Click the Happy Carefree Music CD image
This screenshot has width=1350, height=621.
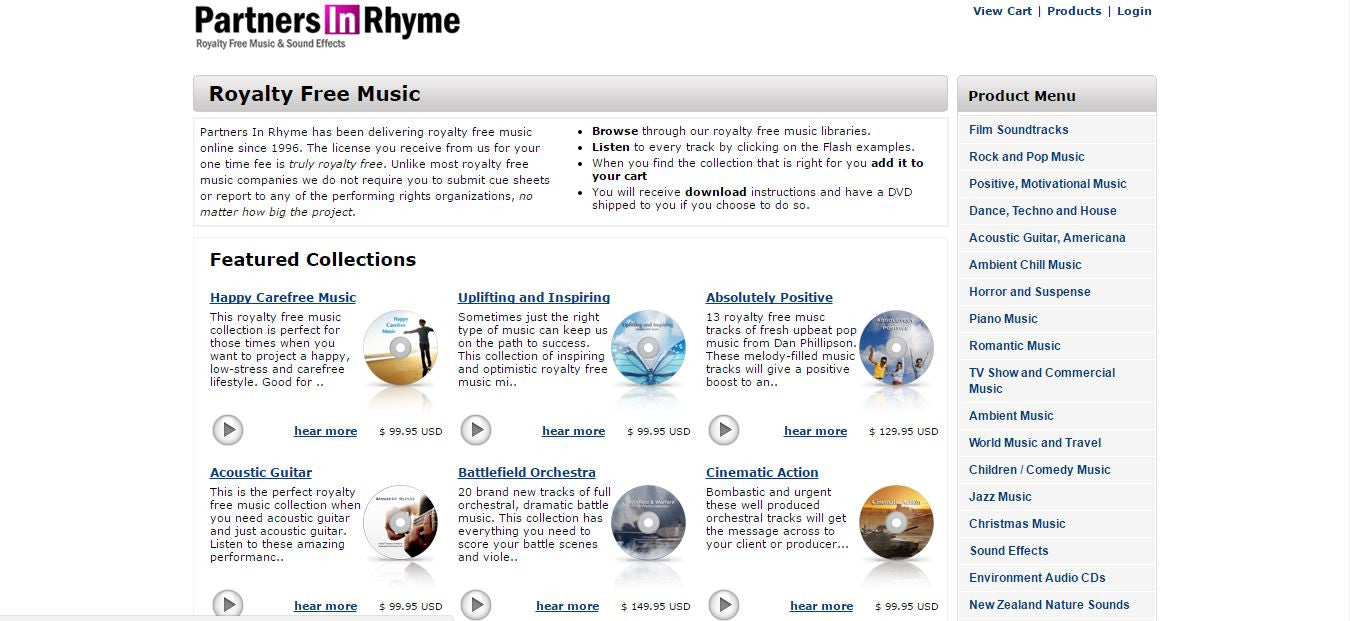[x=400, y=348]
